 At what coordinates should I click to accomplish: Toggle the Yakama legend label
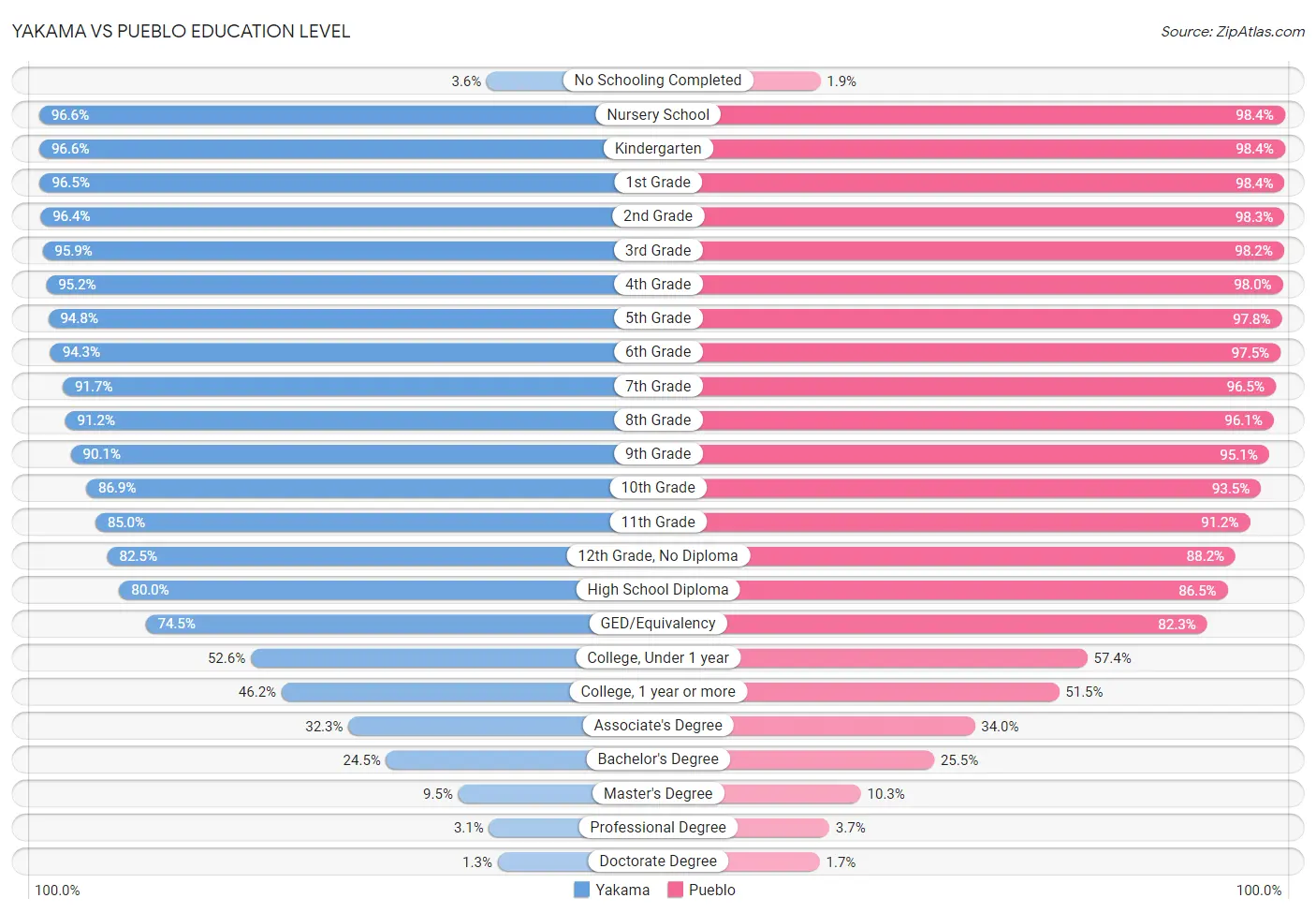point(622,890)
